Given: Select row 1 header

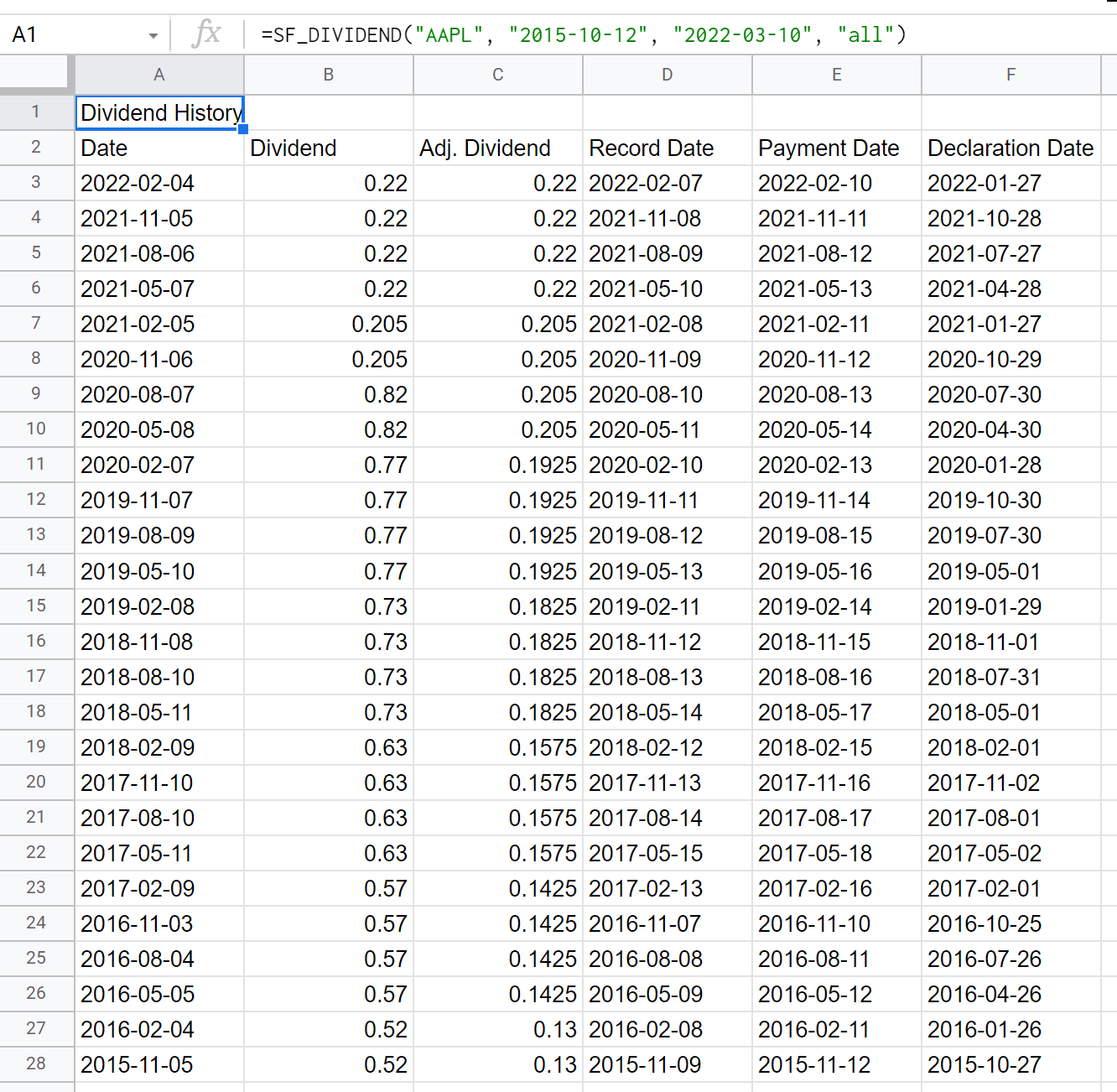Looking at the screenshot, I should coord(37,112).
